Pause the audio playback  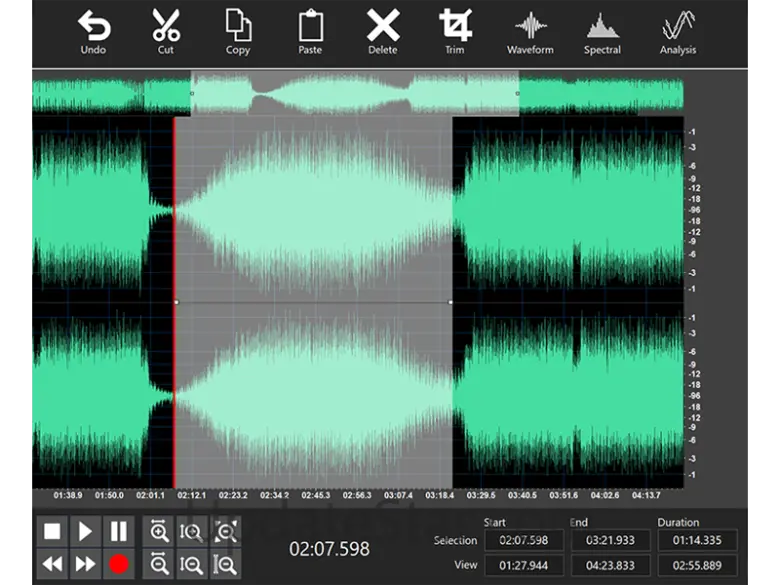[x=119, y=532]
